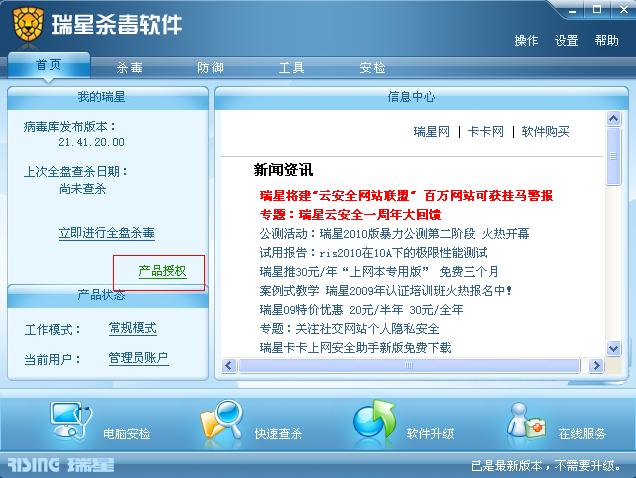Visit the 卡卡网 link
Viewport: 636px width, 478px height.
pos(486,131)
